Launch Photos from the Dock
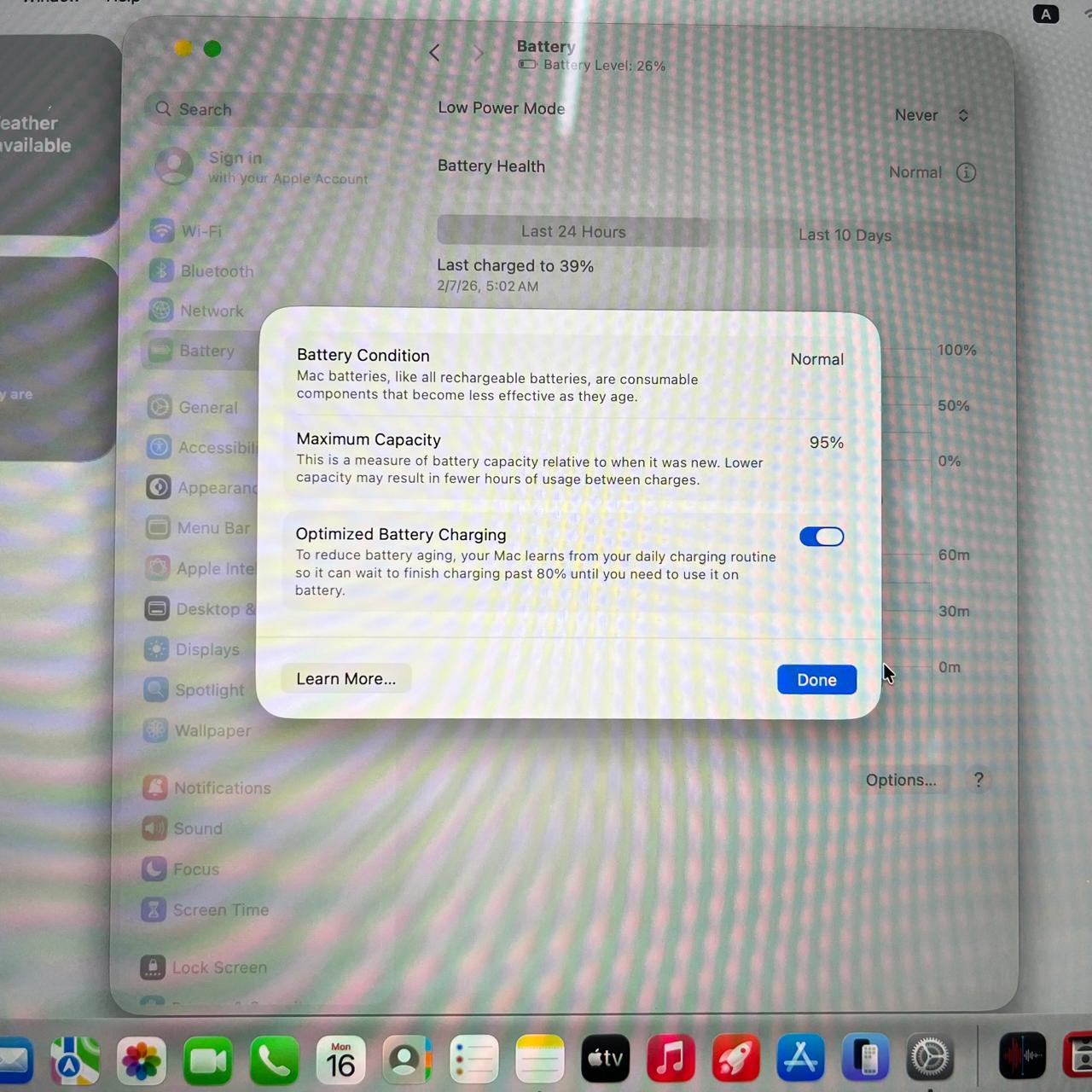 [x=142, y=1060]
